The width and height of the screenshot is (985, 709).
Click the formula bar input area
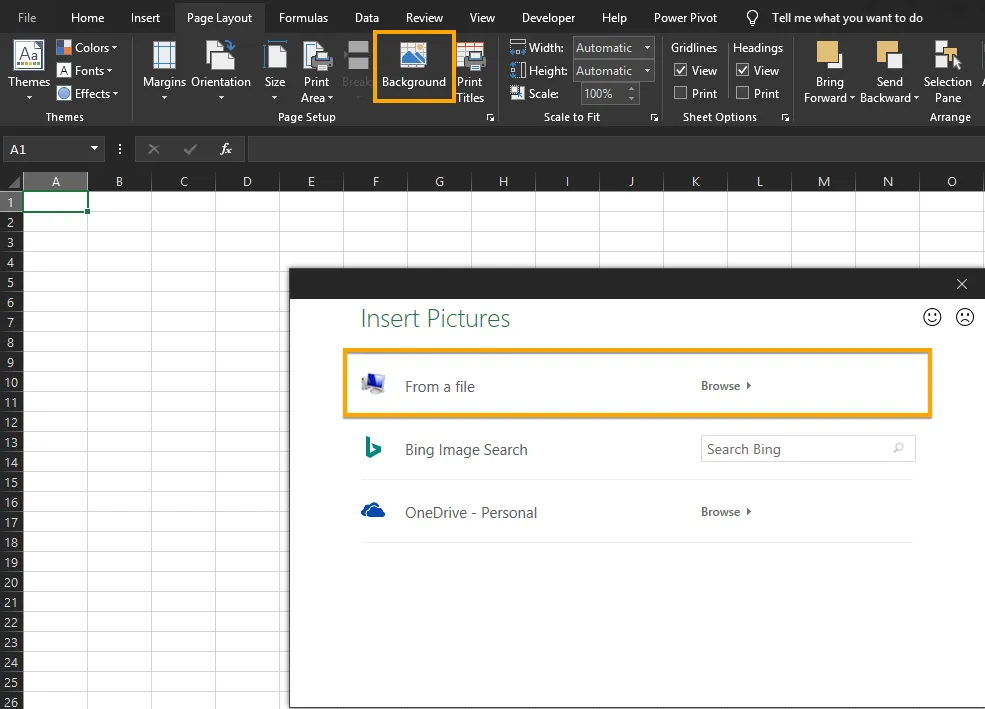pos(616,149)
